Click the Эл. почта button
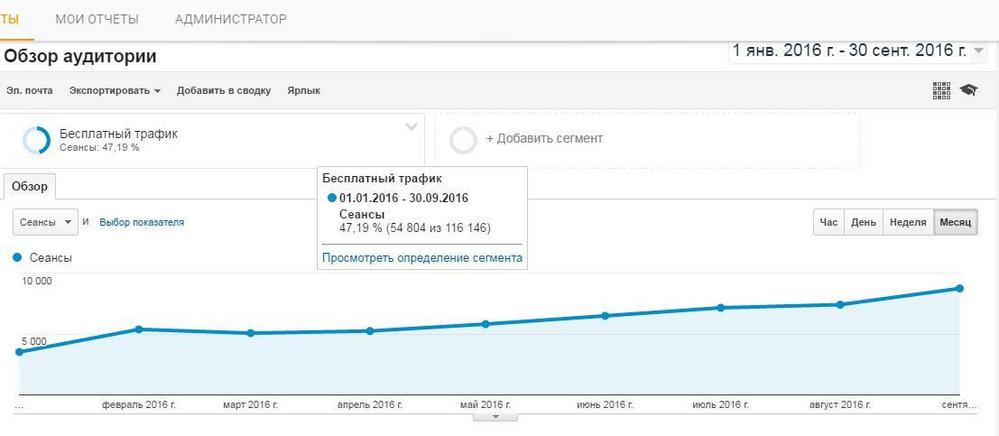This screenshot has height=436, width=999. pos(30,91)
